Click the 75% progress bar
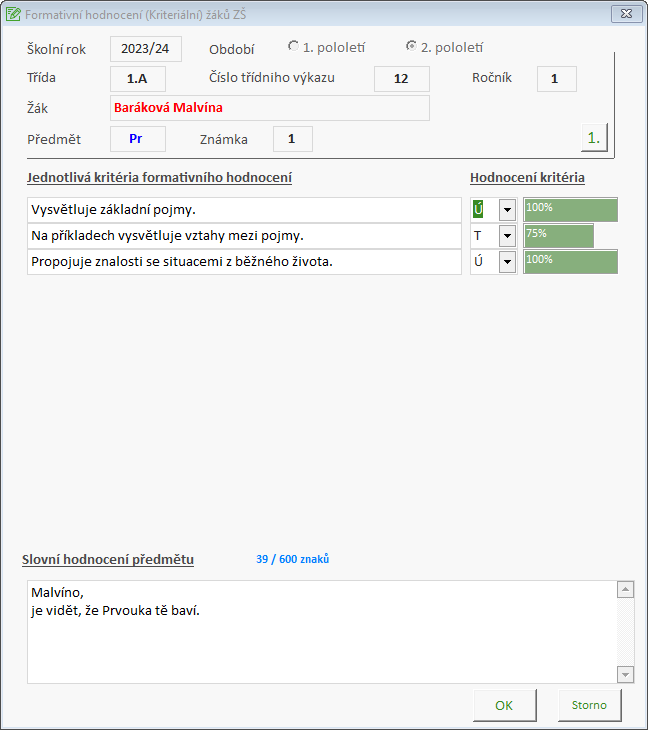648x730 pixels. tap(559, 236)
